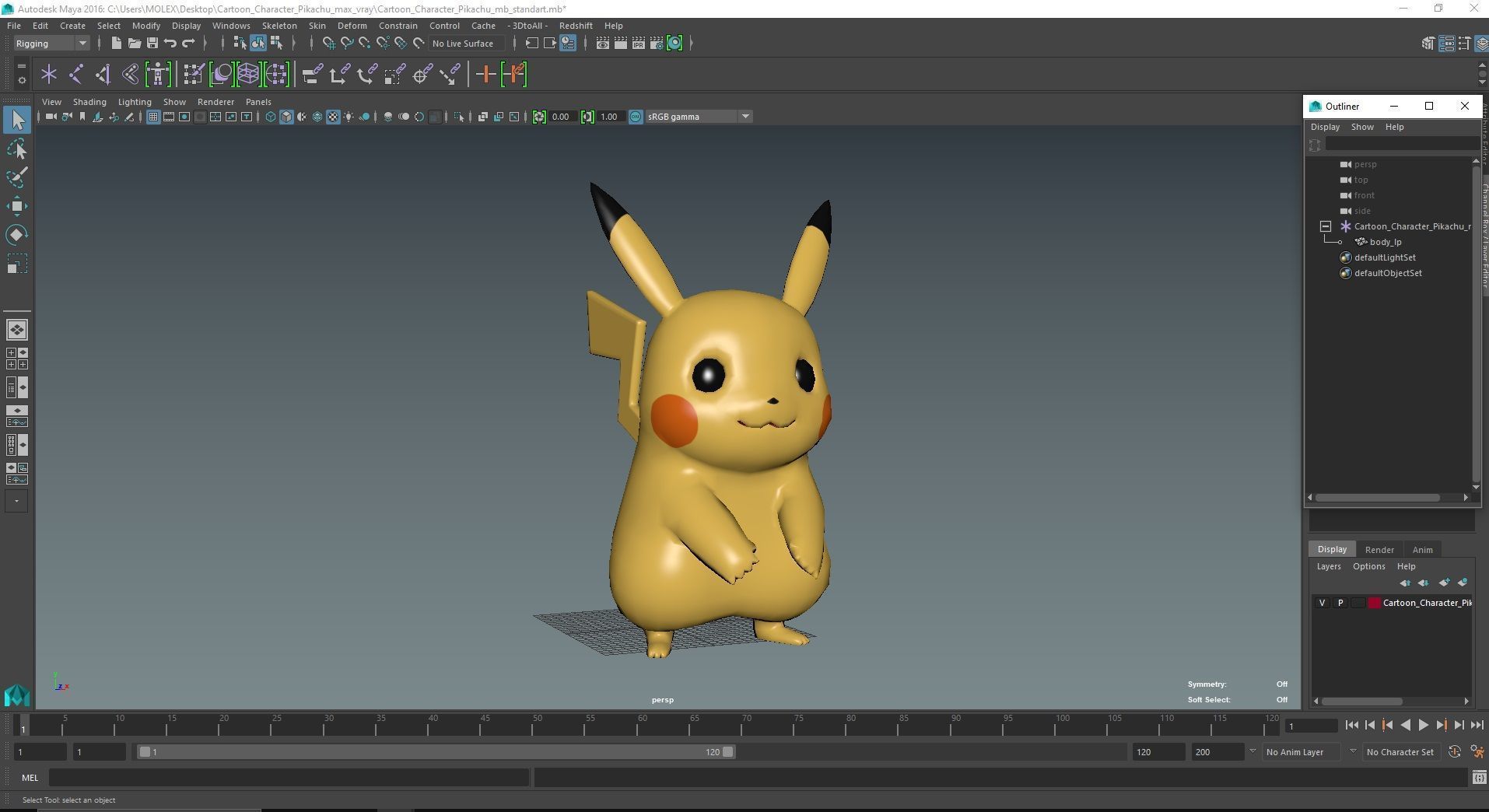
Task: Select the Paint Skin Weights icon
Action: [194, 75]
